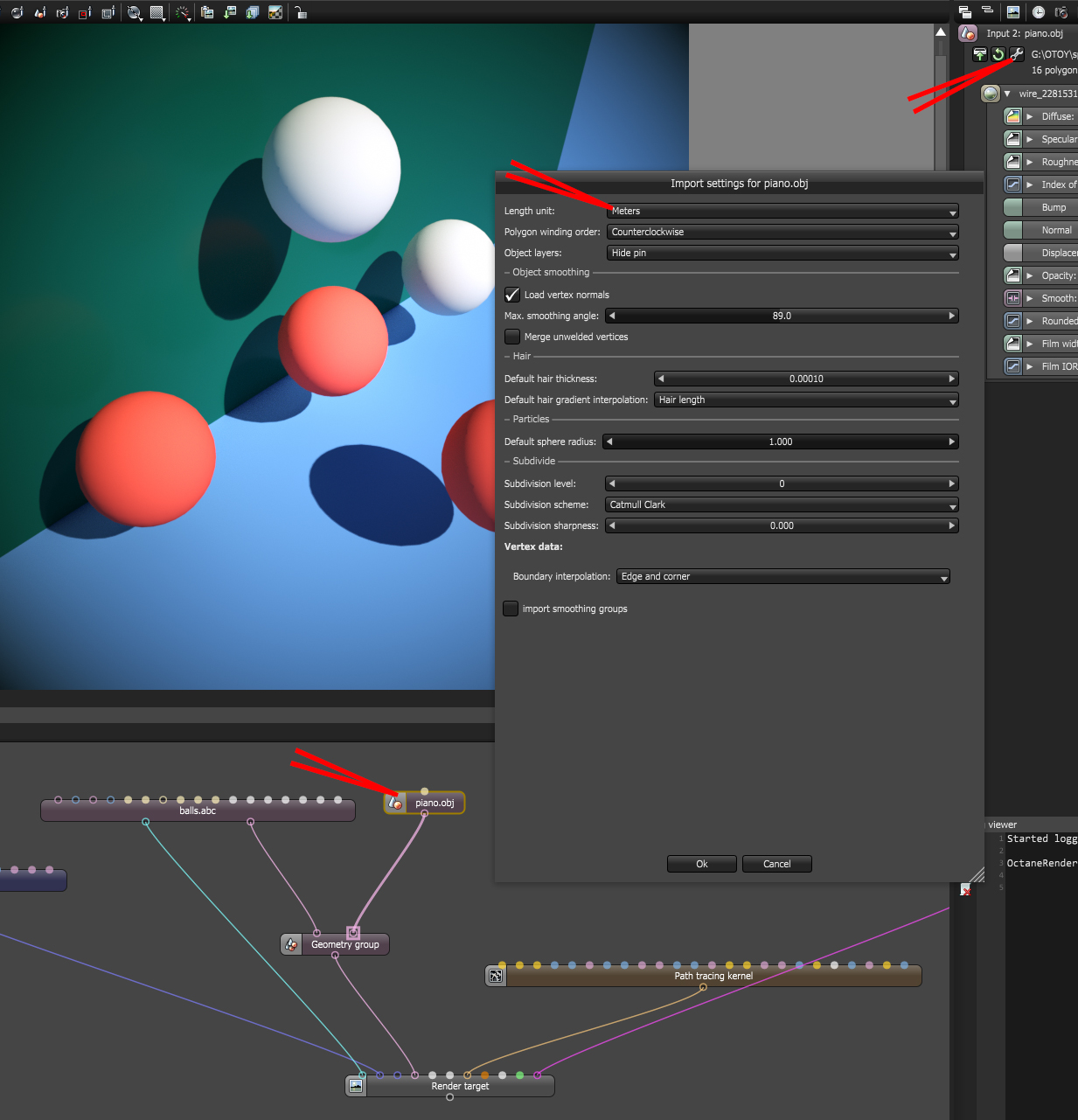The width and height of the screenshot is (1078, 1120).
Task: Click the load mesh file icon
Action: point(979,54)
